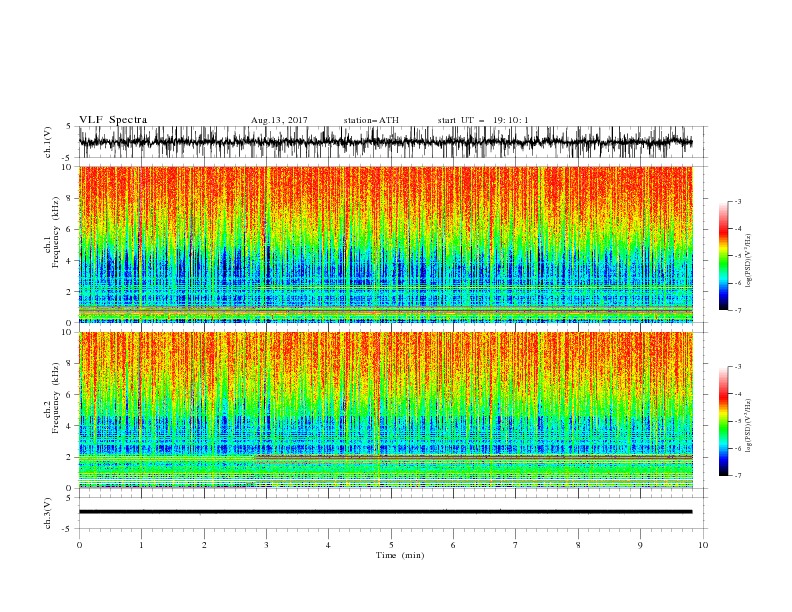
Task: Click the '0' tick label on the time axis
Action: click(79, 545)
